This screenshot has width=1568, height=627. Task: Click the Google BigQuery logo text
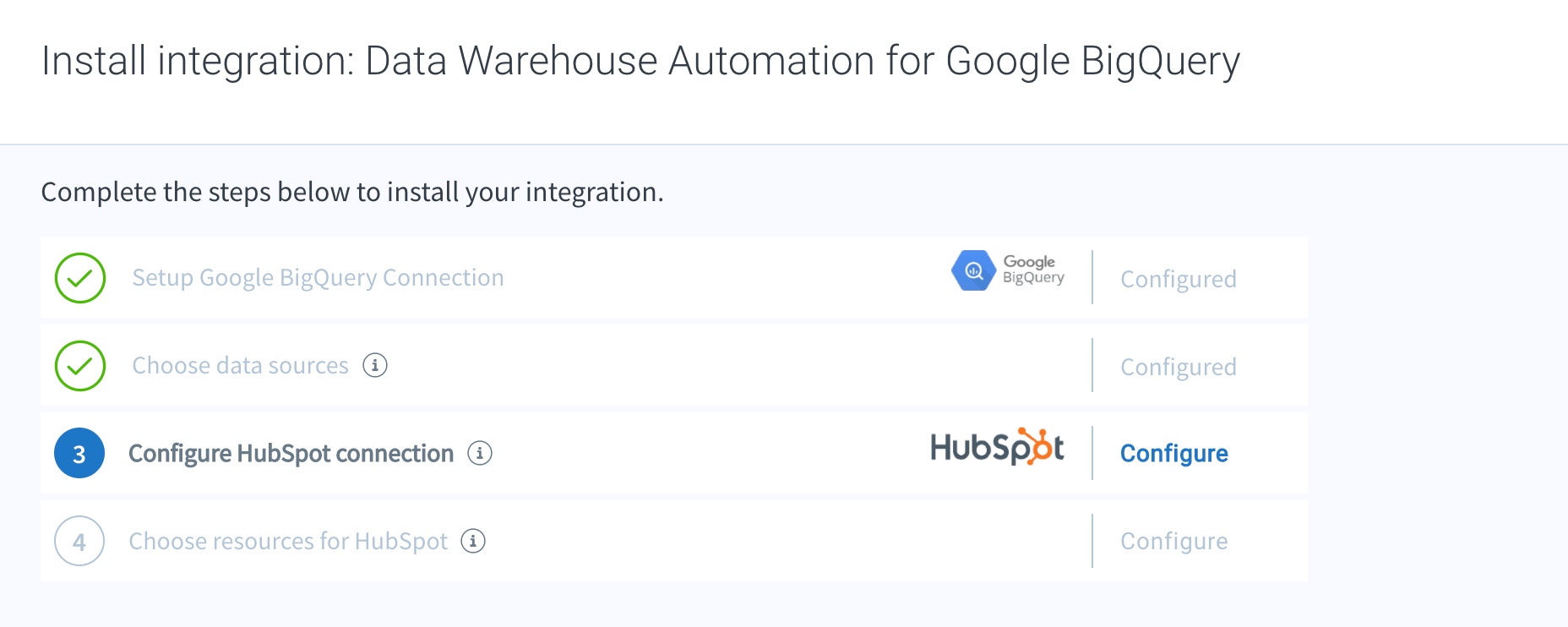point(1033,270)
